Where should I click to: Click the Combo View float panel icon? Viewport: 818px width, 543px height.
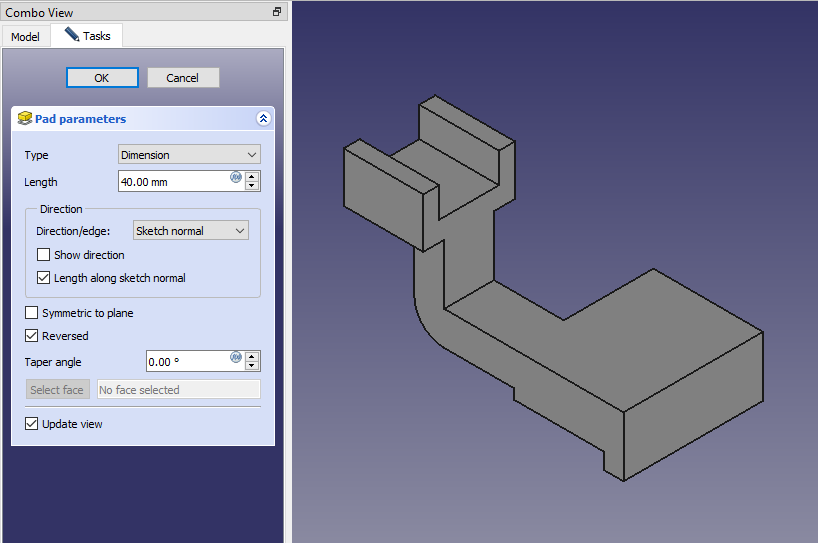277,12
